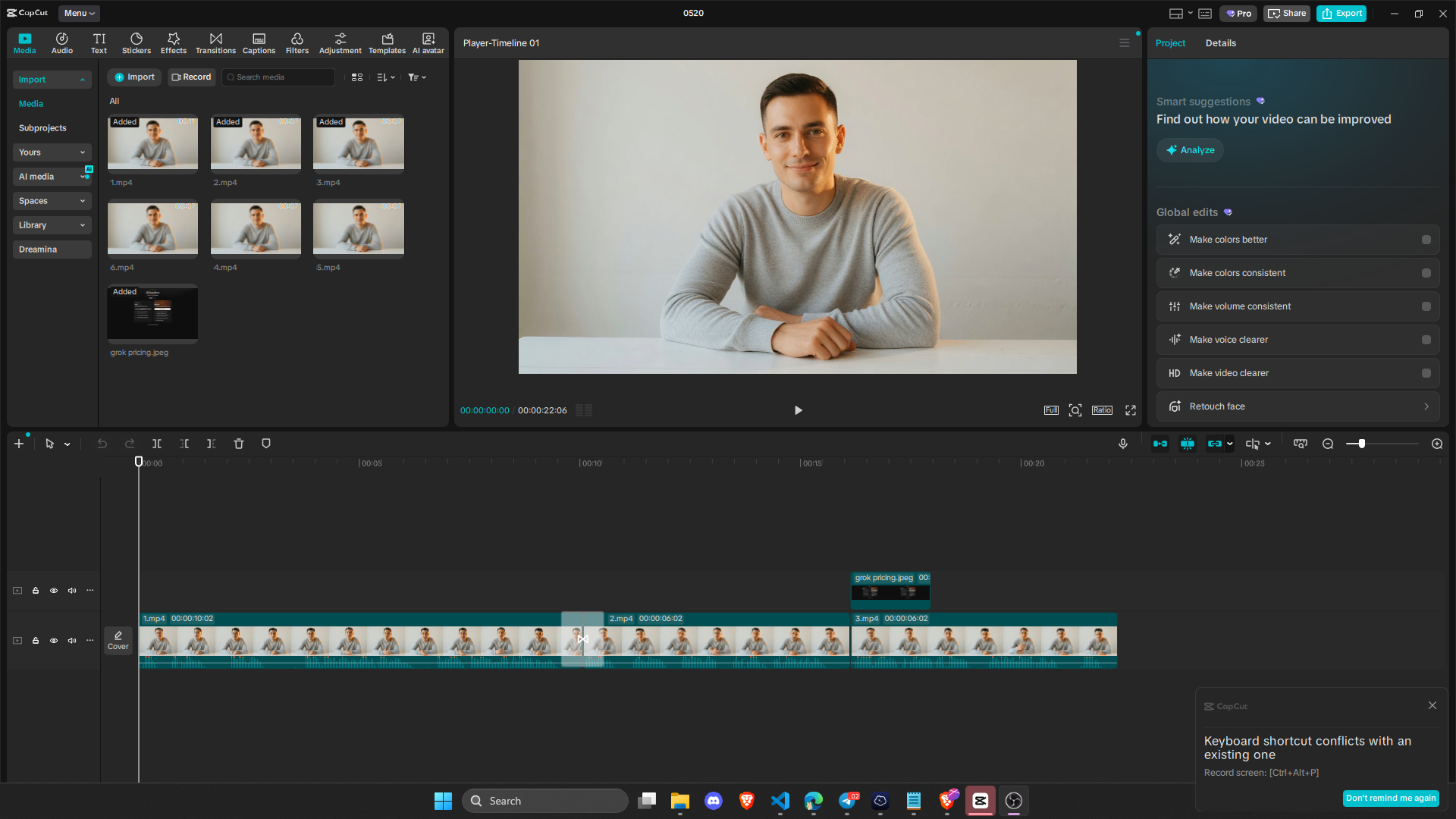Click the microphone voiceover record icon
This screenshot has height=819, width=1456.
[1123, 444]
